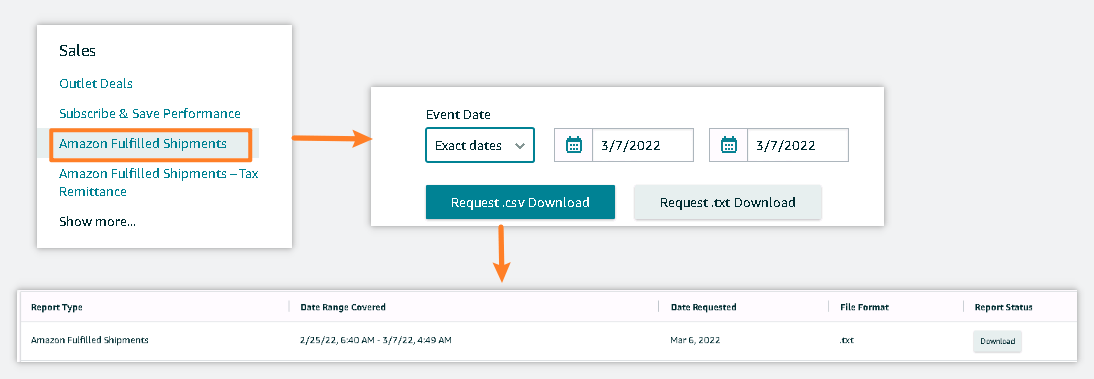Select the date range 2/25/22 - 3/7/22 cell
The image size is (1094, 379).
pyautogui.click(x=376, y=340)
